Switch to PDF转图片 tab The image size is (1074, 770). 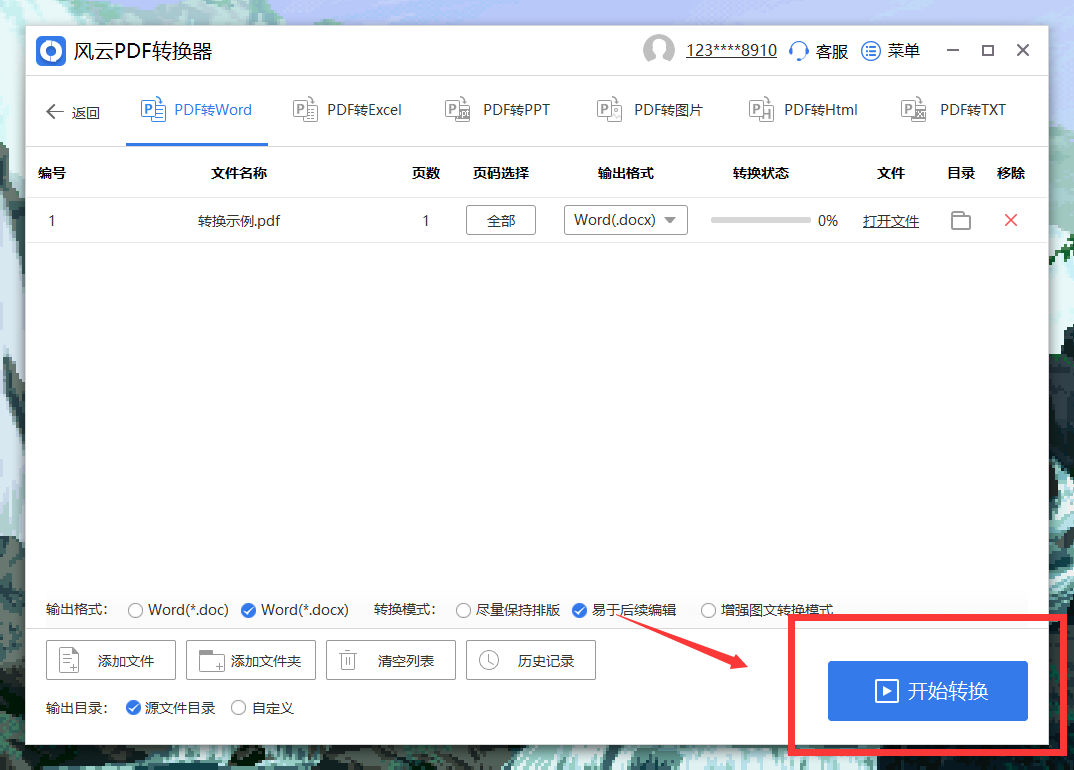tap(650, 110)
